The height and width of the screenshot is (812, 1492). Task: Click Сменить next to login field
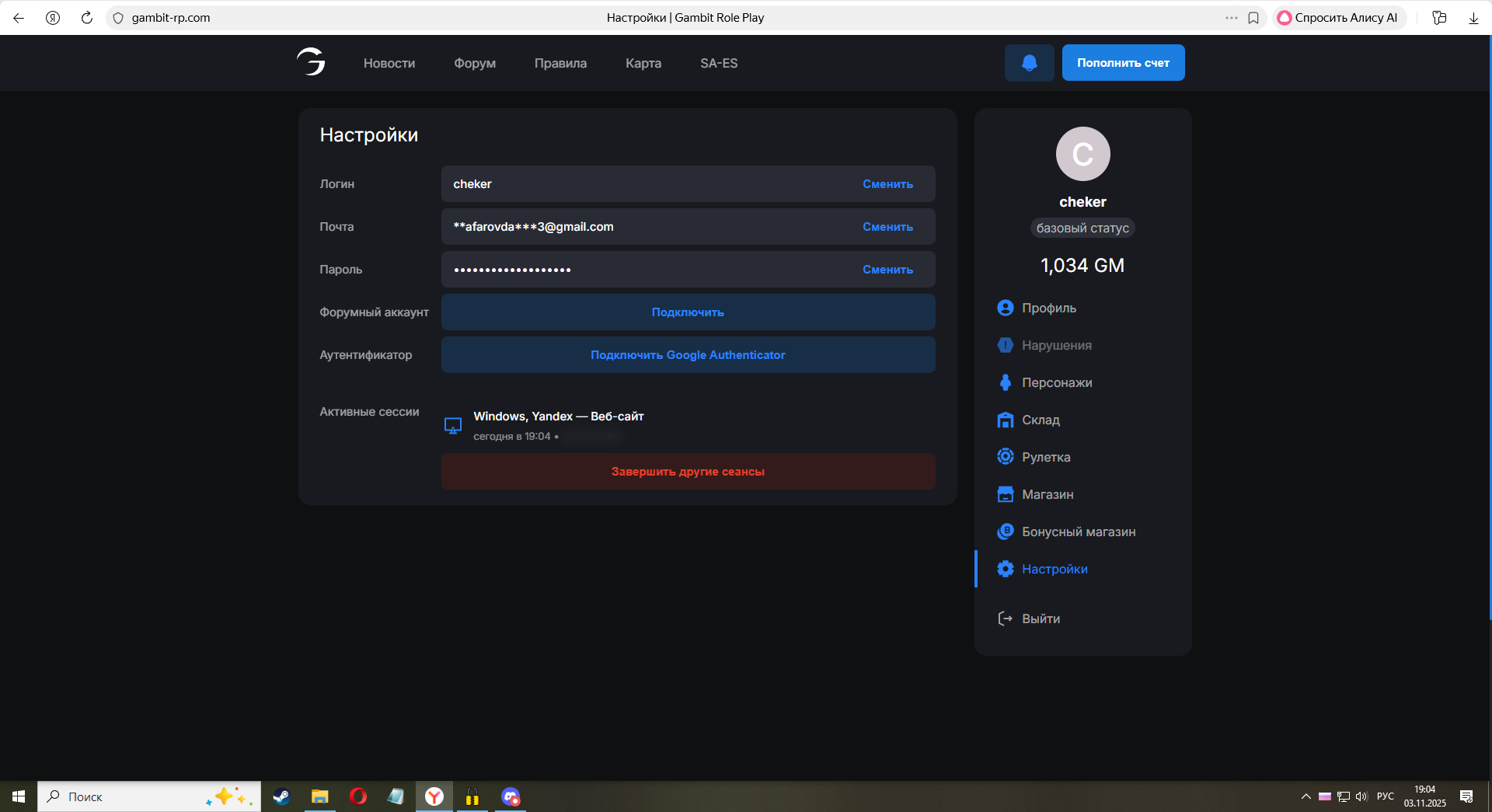tap(887, 184)
